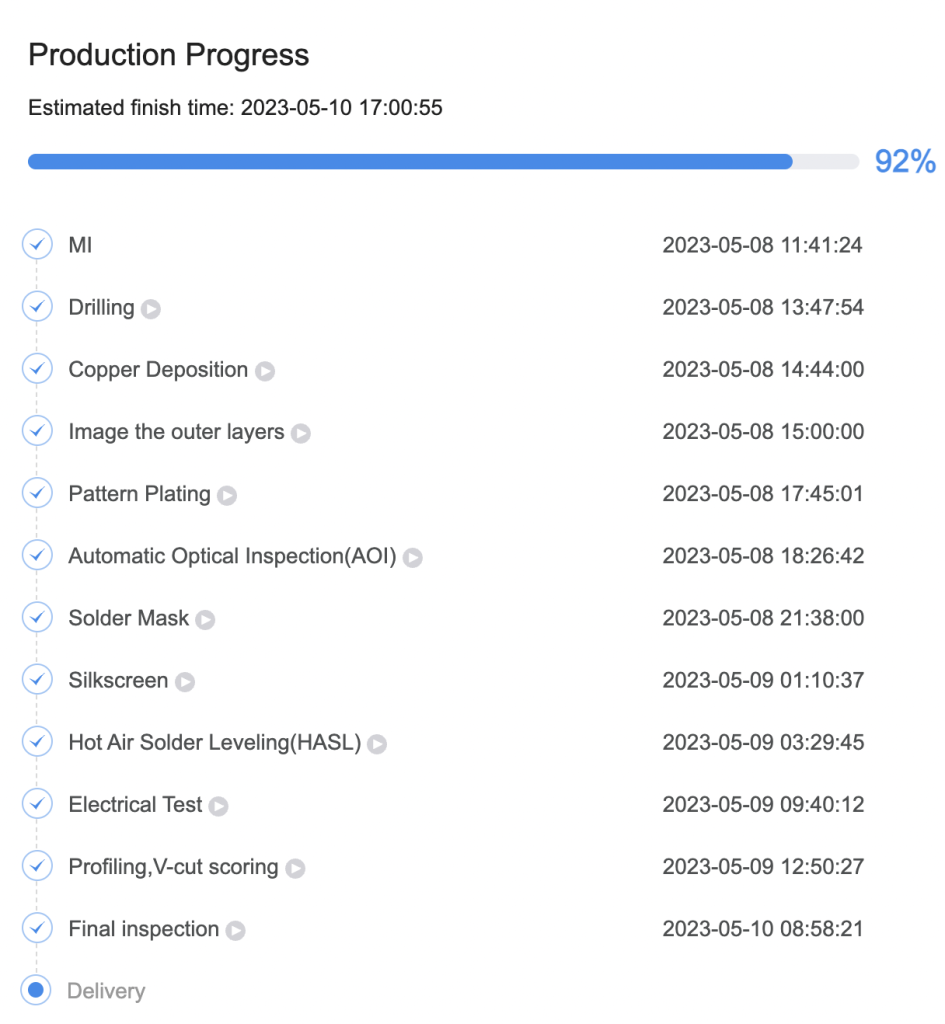The height and width of the screenshot is (1024, 945).
Task: Play the Automatic Optical Inspection(AOI) video
Action: point(412,558)
